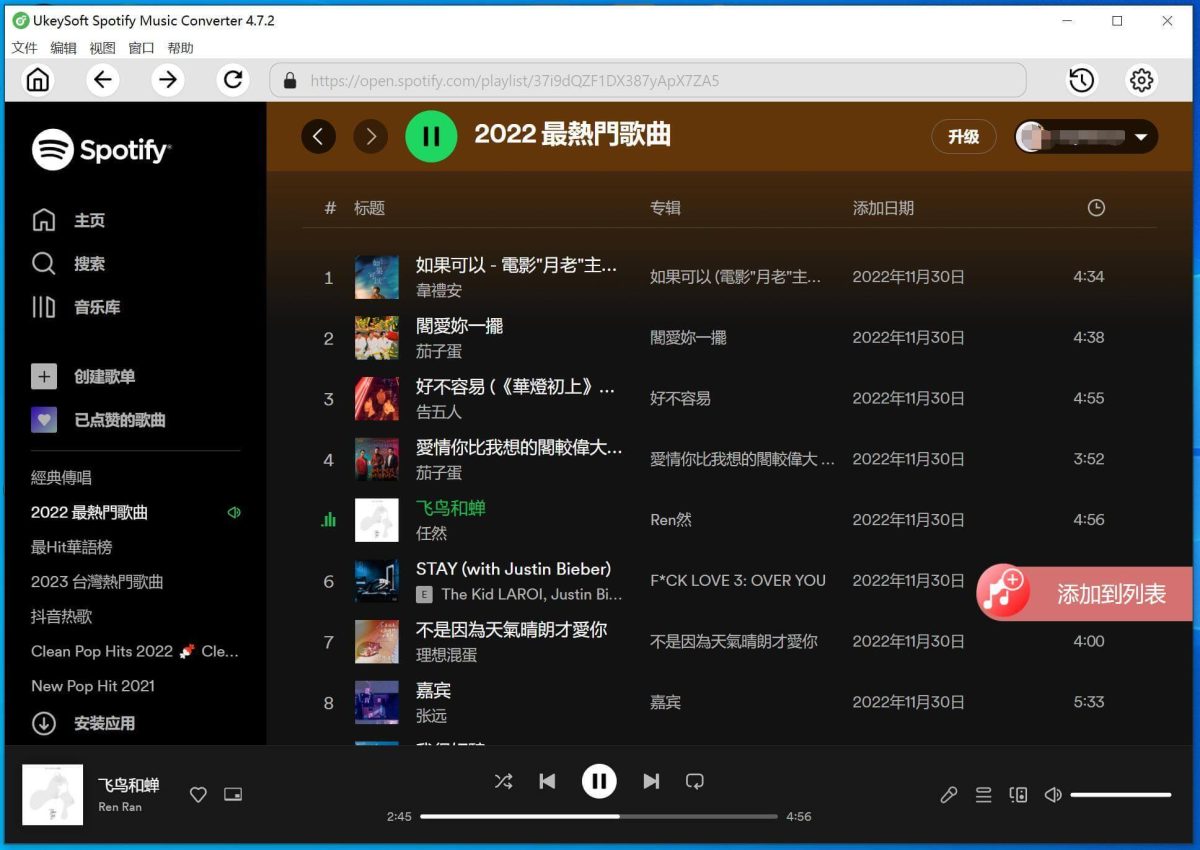This screenshot has height=850, width=1200.
Task: Open the 编辑 menu
Action: pos(63,48)
